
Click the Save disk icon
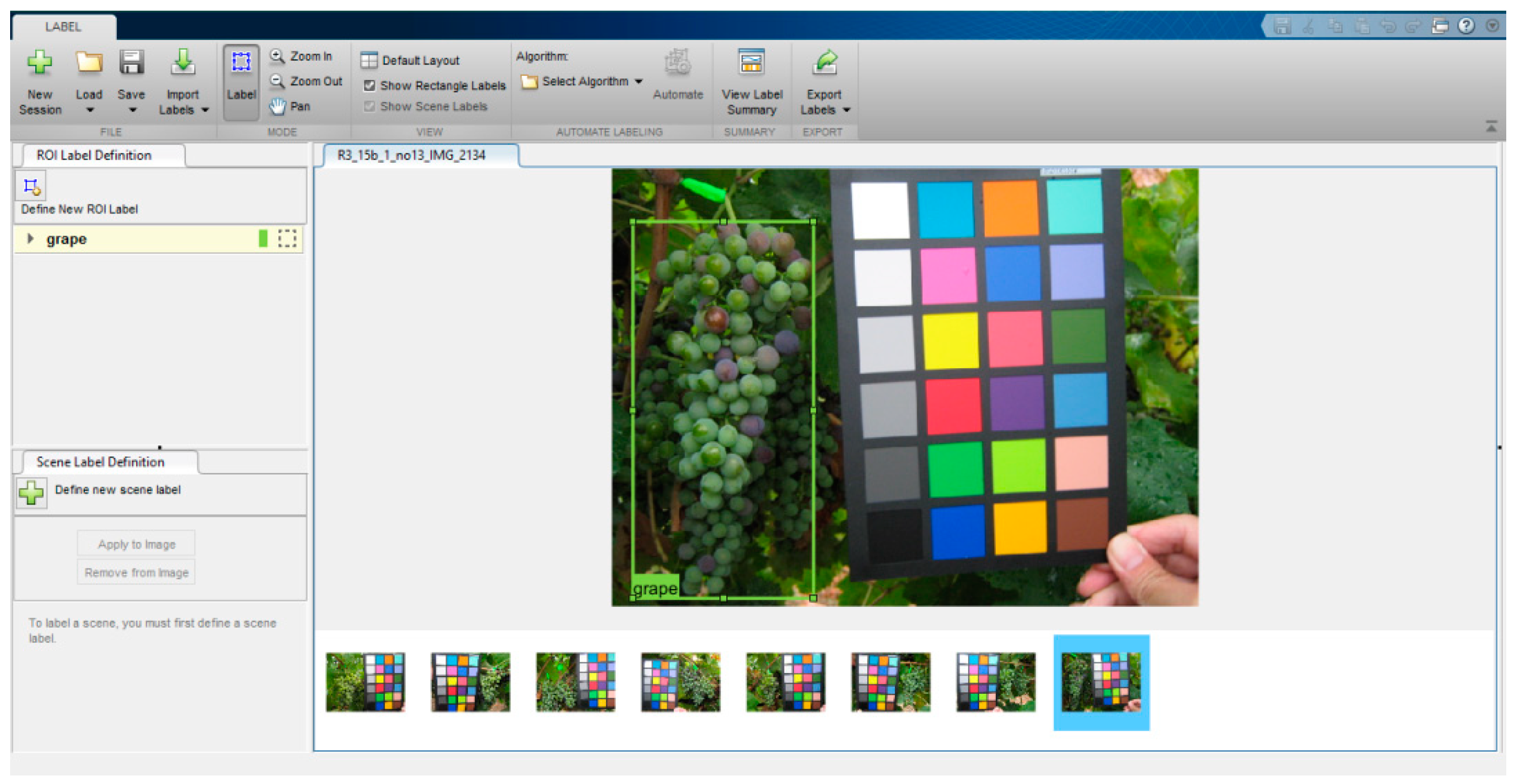tap(131, 62)
